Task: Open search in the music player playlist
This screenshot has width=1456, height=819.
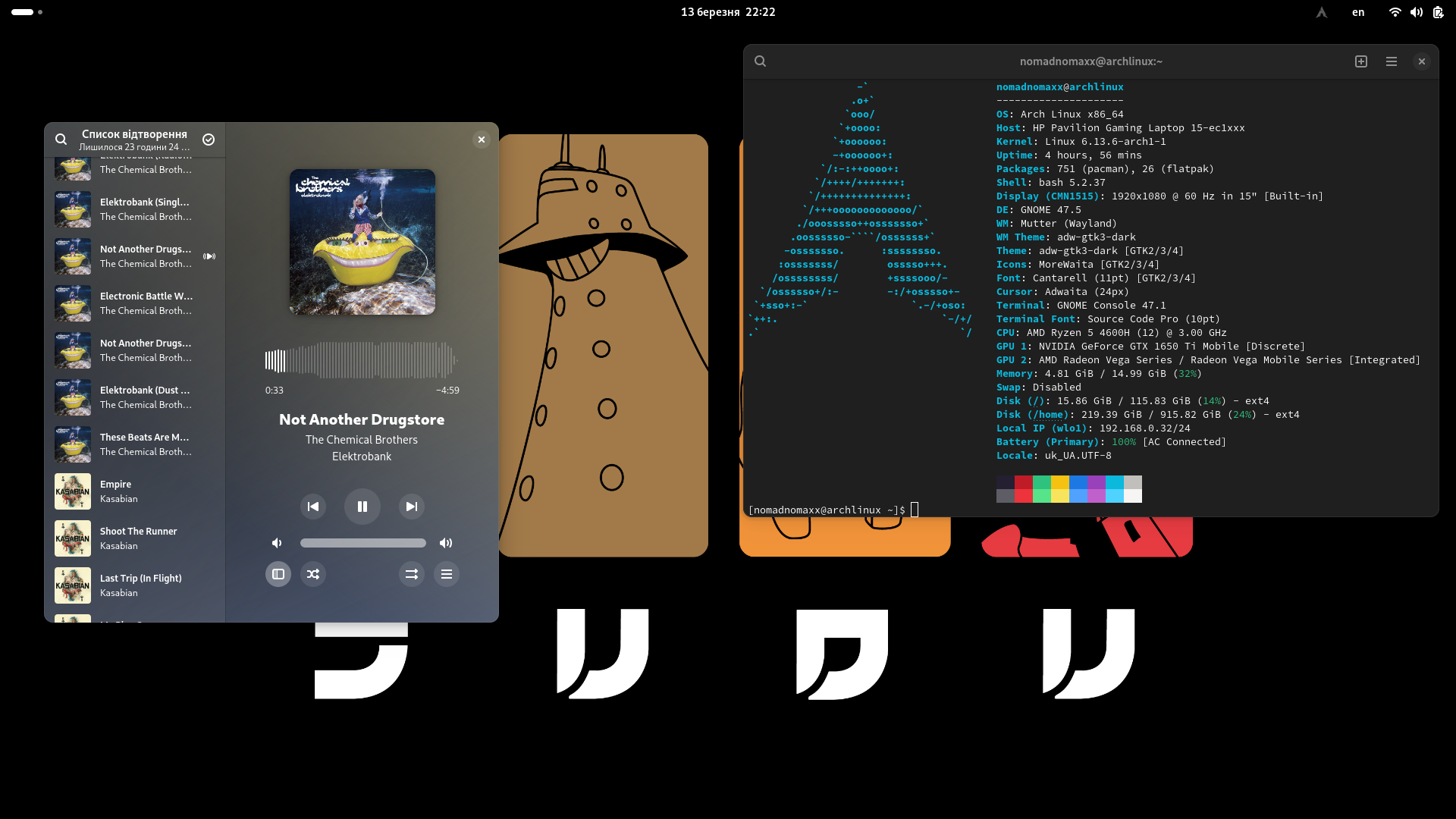Action: click(61, 140)
